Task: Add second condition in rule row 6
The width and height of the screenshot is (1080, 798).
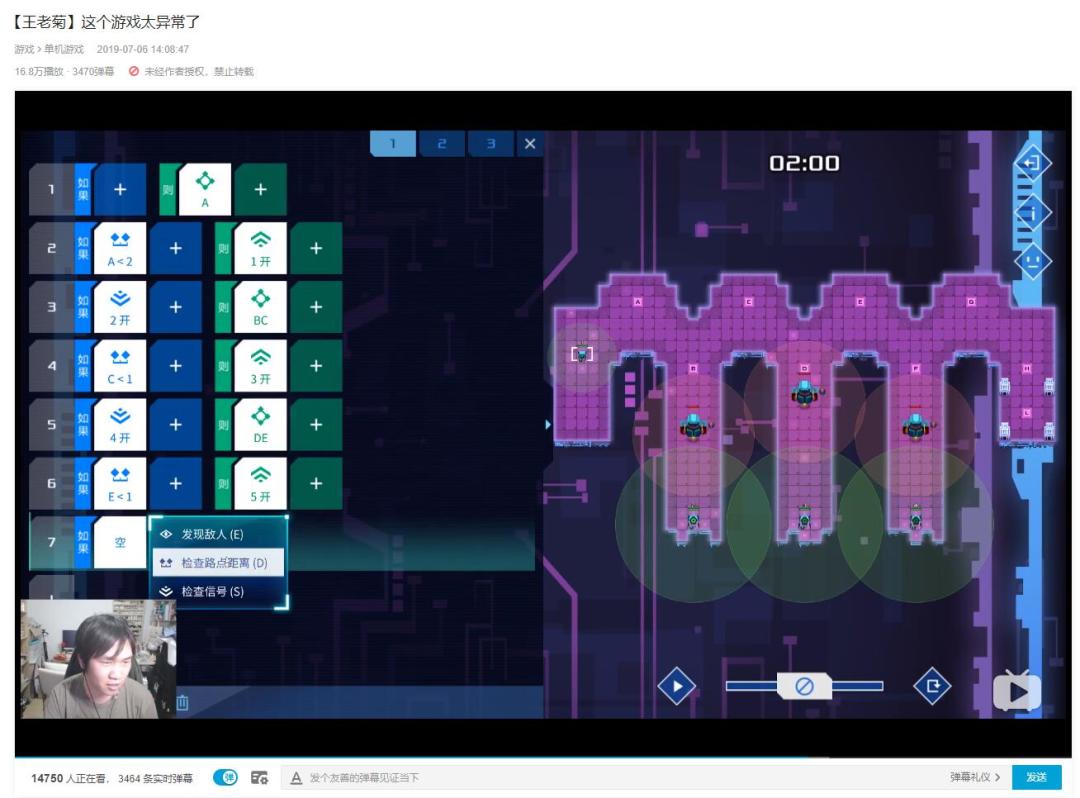Action: coord(176,483)
